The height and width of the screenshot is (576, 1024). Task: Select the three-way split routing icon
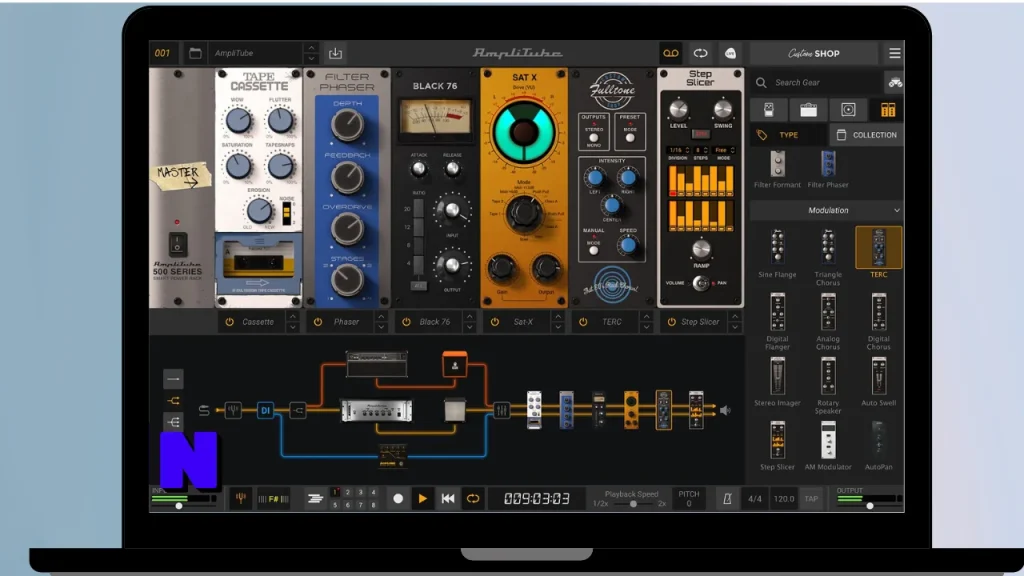click(x=173, y=422)
